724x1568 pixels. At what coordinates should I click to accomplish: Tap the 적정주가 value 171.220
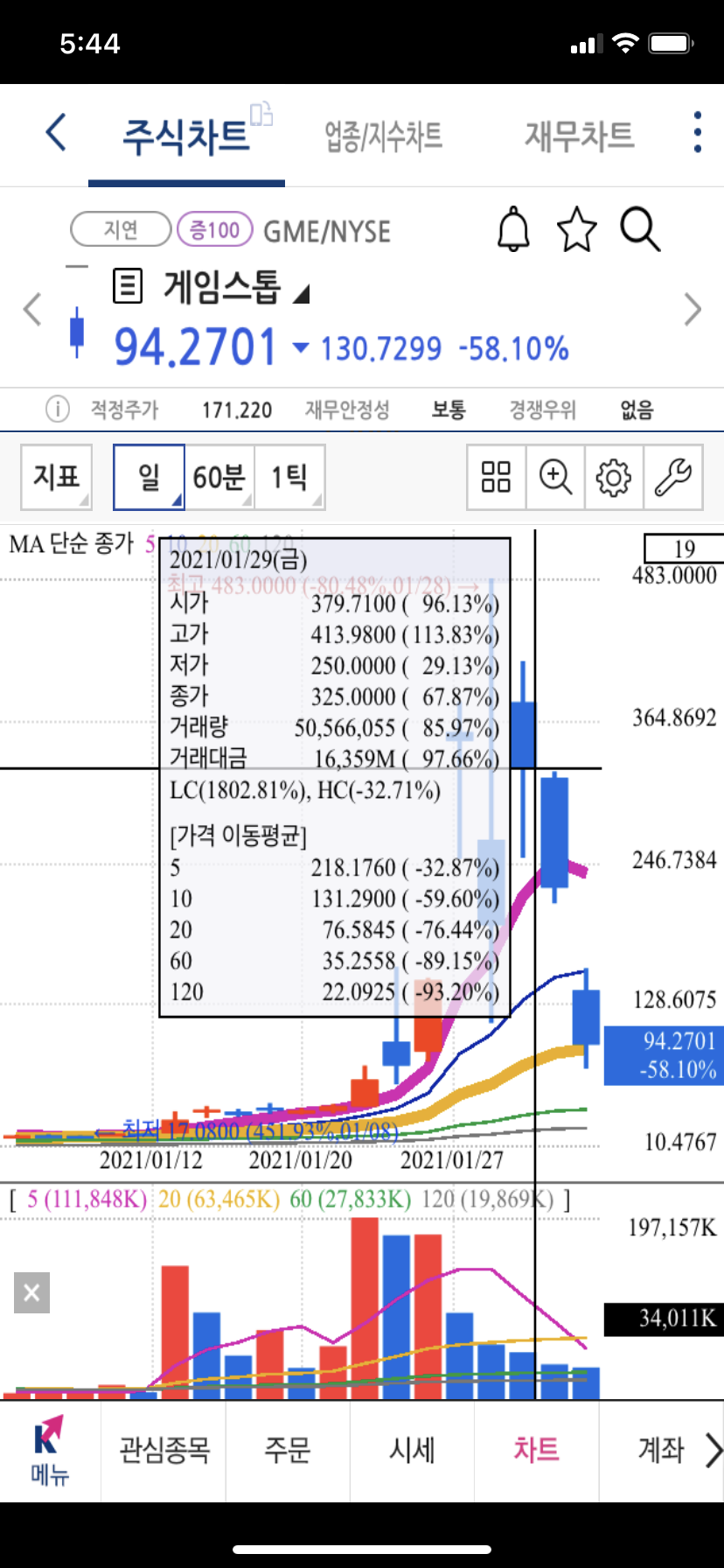(x=237, y=409)
